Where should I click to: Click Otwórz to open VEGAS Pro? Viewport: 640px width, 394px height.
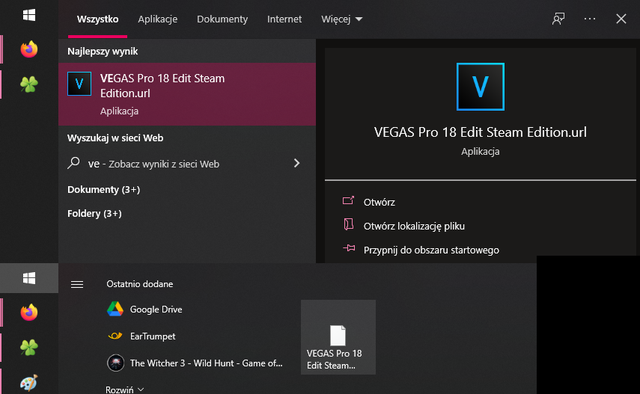(379, 202)
